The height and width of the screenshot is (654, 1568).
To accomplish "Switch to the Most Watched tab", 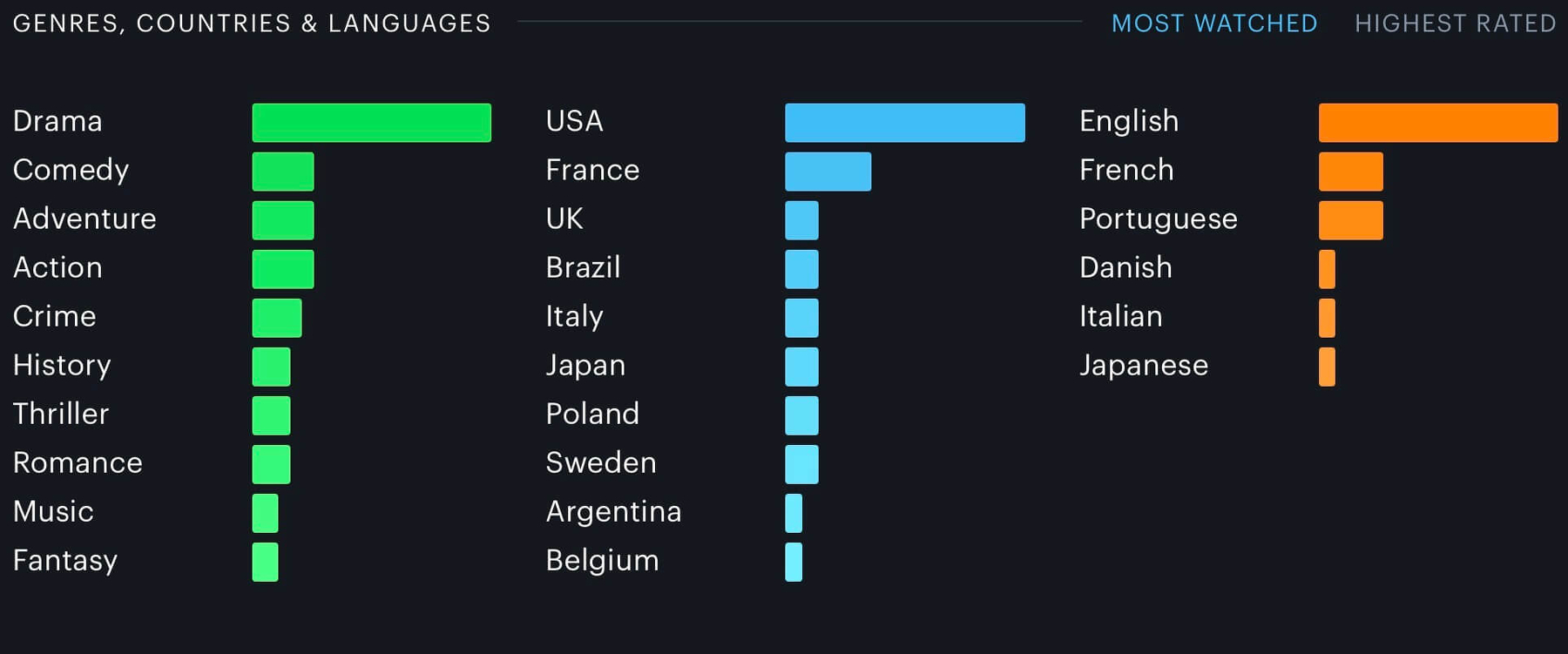I will pyautogui.click(x=1213, y=24).
